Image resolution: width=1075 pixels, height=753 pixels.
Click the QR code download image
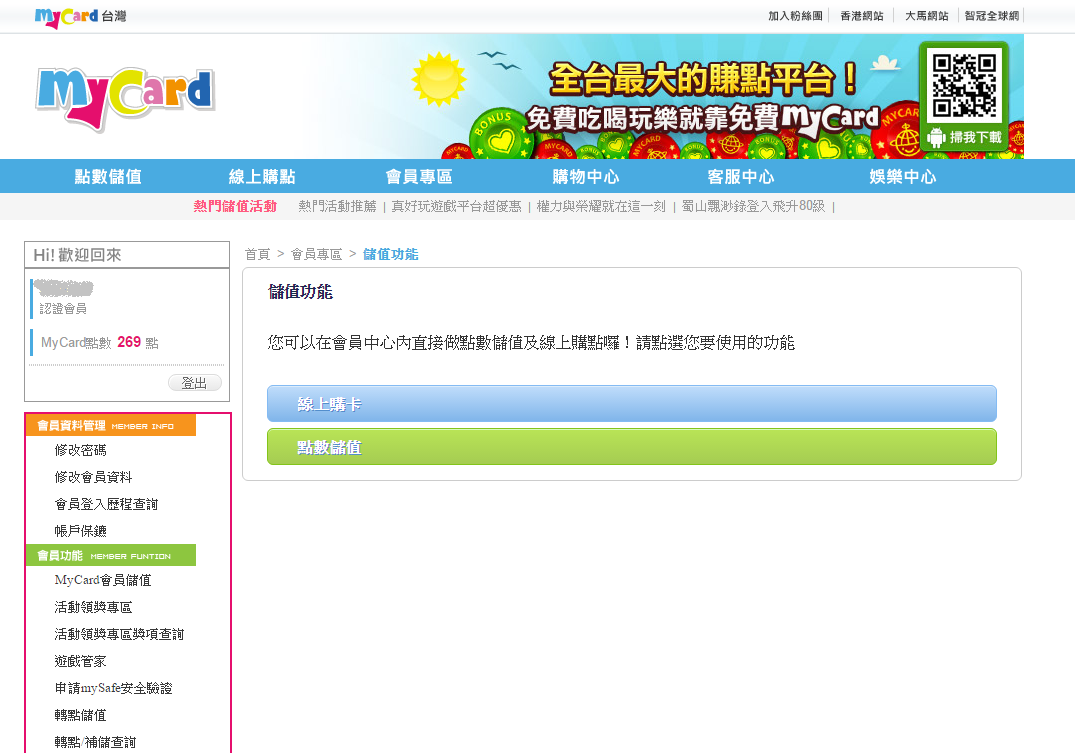click(x=964, y=85)
